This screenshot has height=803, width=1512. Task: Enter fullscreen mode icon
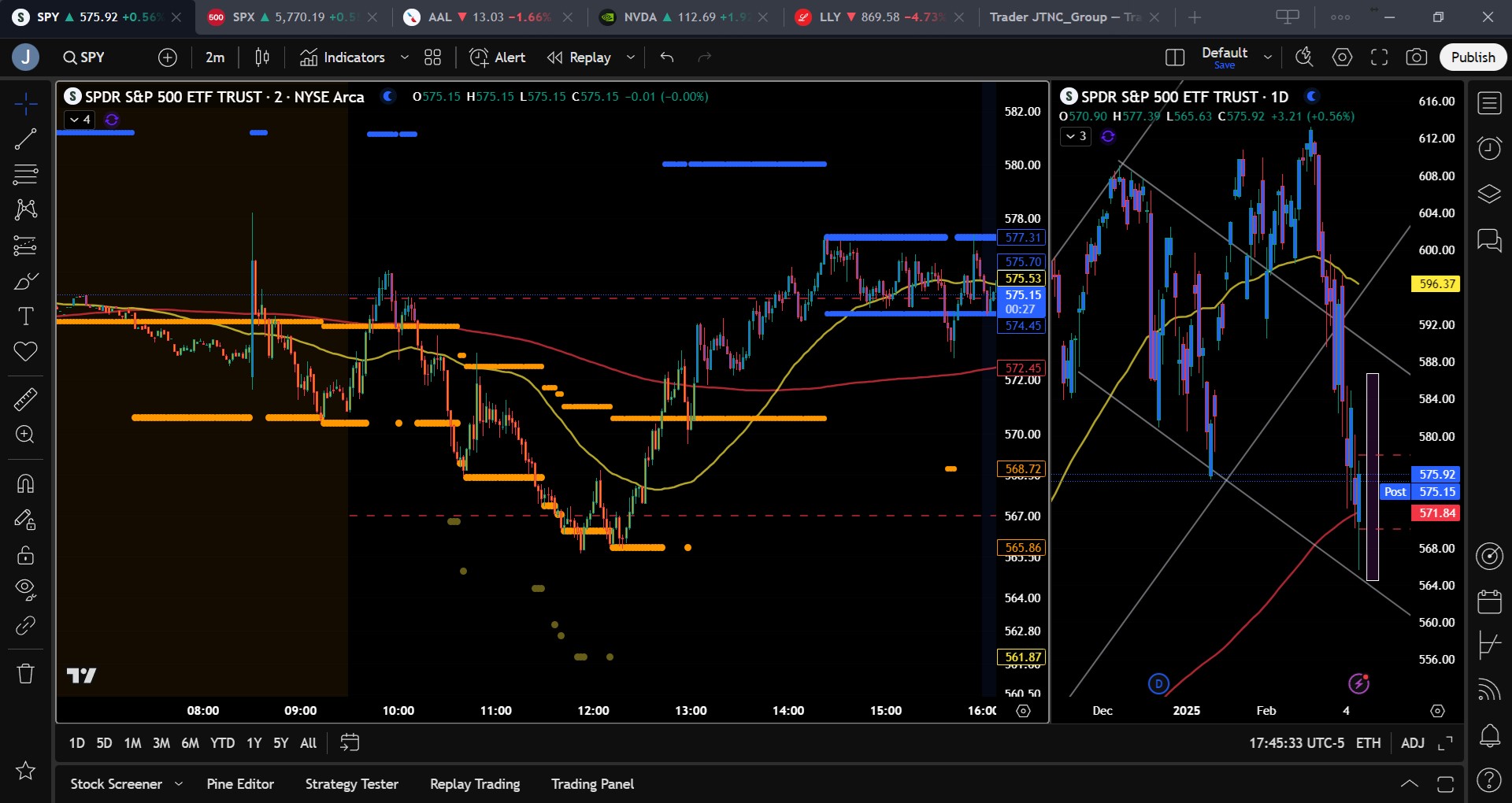1379,57
